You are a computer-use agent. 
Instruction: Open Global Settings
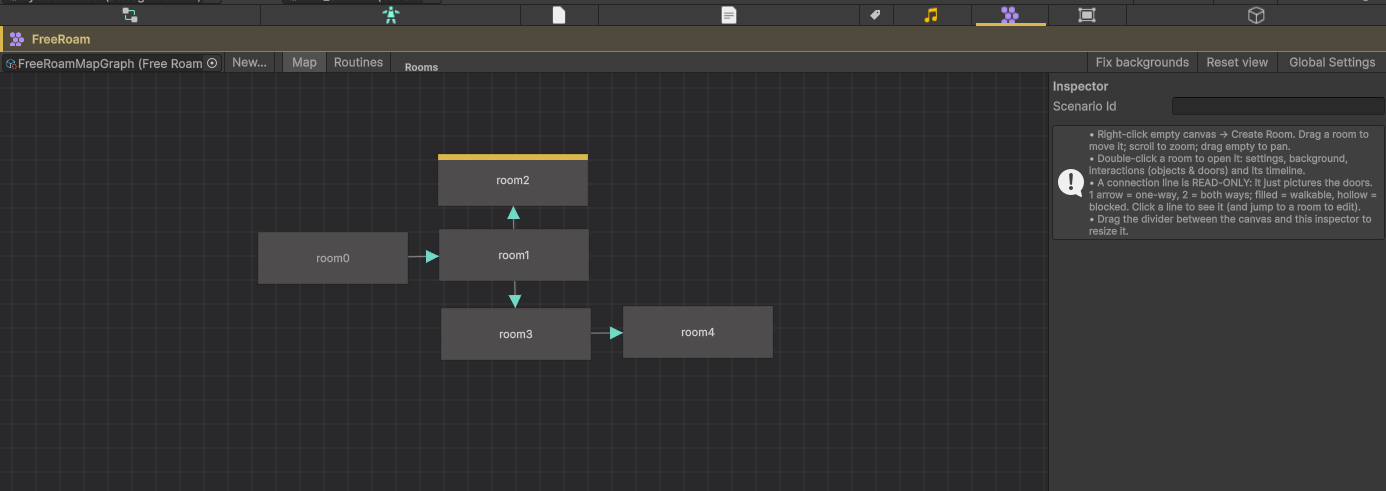point(1332,62)
